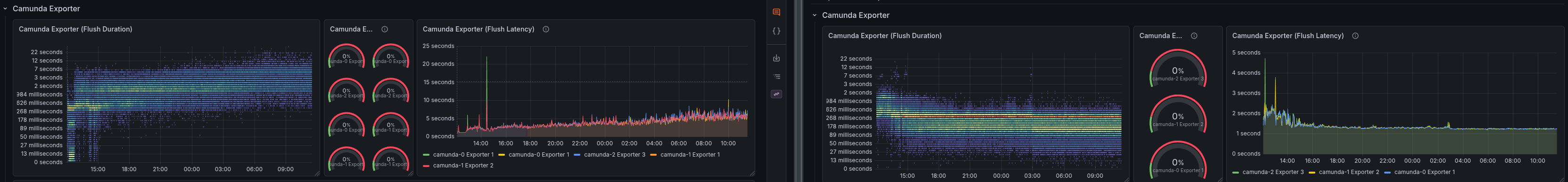Click red color line of camunda-1 Exporter 2, left window
This screenshot has width=1568, height=182.
tap(426, 165)
